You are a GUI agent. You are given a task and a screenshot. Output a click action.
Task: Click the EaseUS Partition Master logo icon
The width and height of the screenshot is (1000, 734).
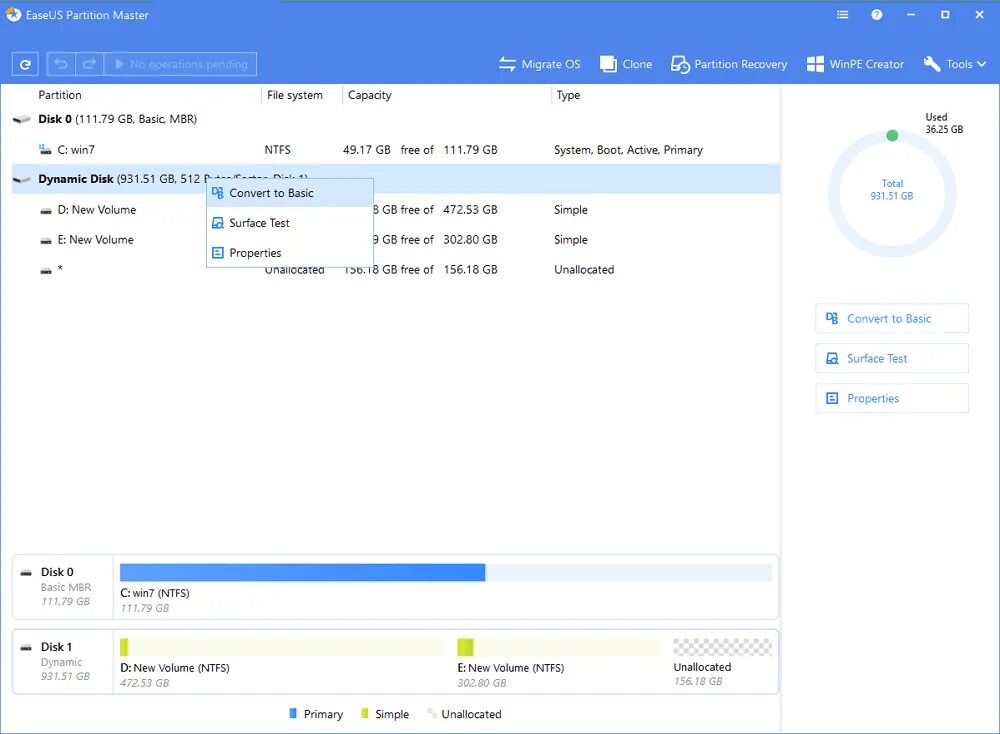tap(13, 14)
